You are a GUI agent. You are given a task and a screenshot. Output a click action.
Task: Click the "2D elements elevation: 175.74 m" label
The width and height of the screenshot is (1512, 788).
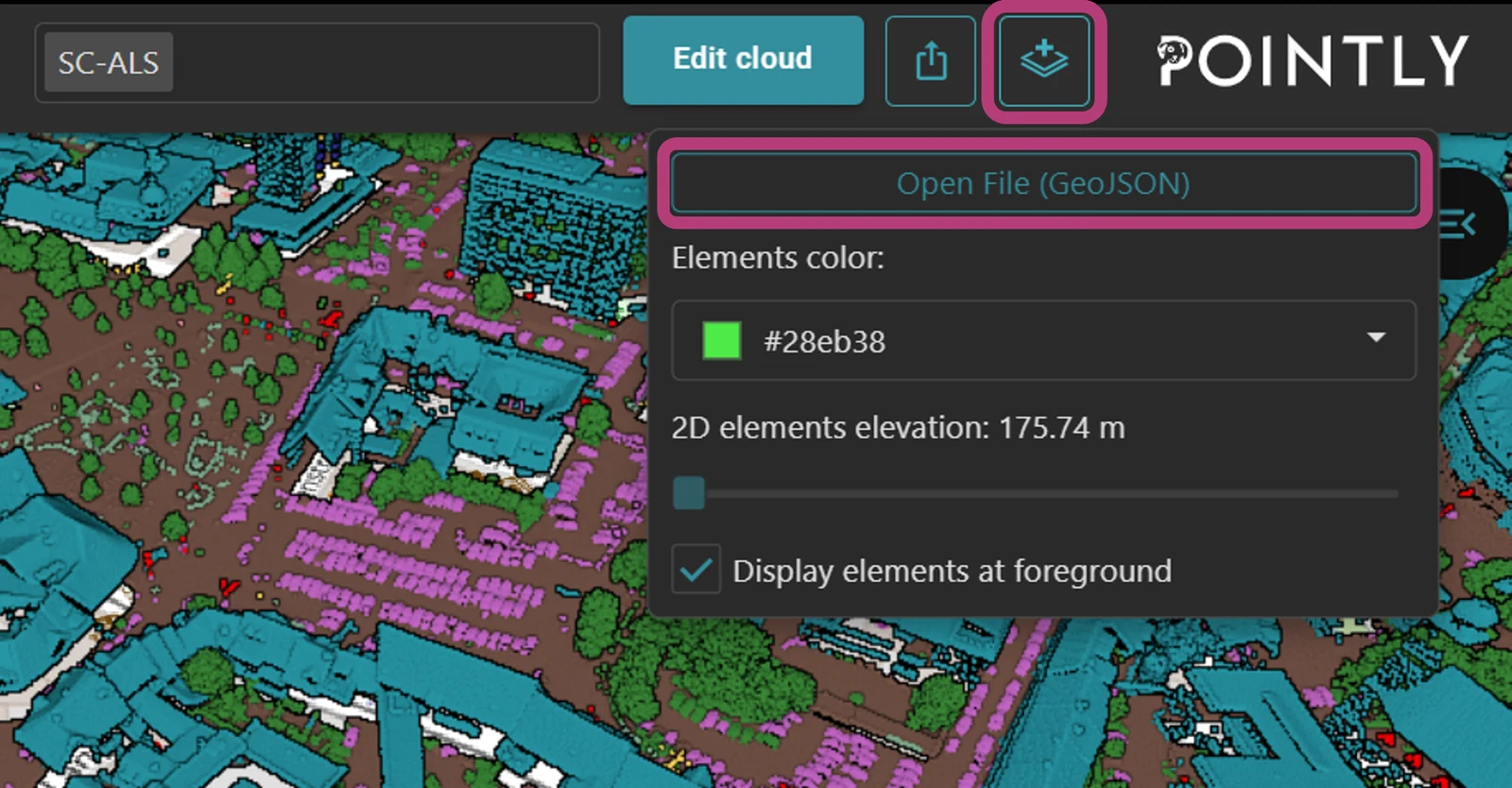[x=898, y=428]
